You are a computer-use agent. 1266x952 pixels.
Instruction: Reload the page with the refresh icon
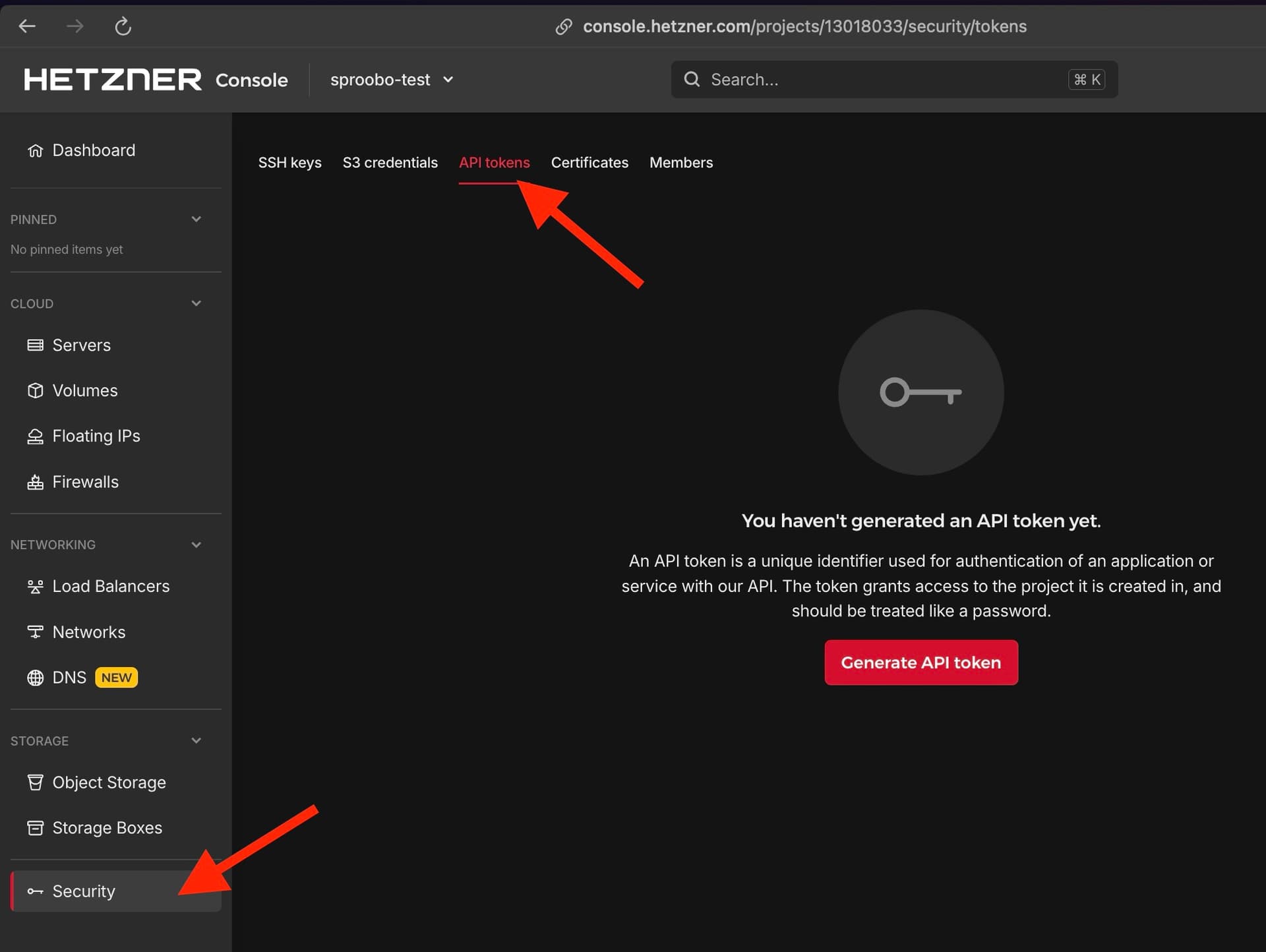[123, 26]
